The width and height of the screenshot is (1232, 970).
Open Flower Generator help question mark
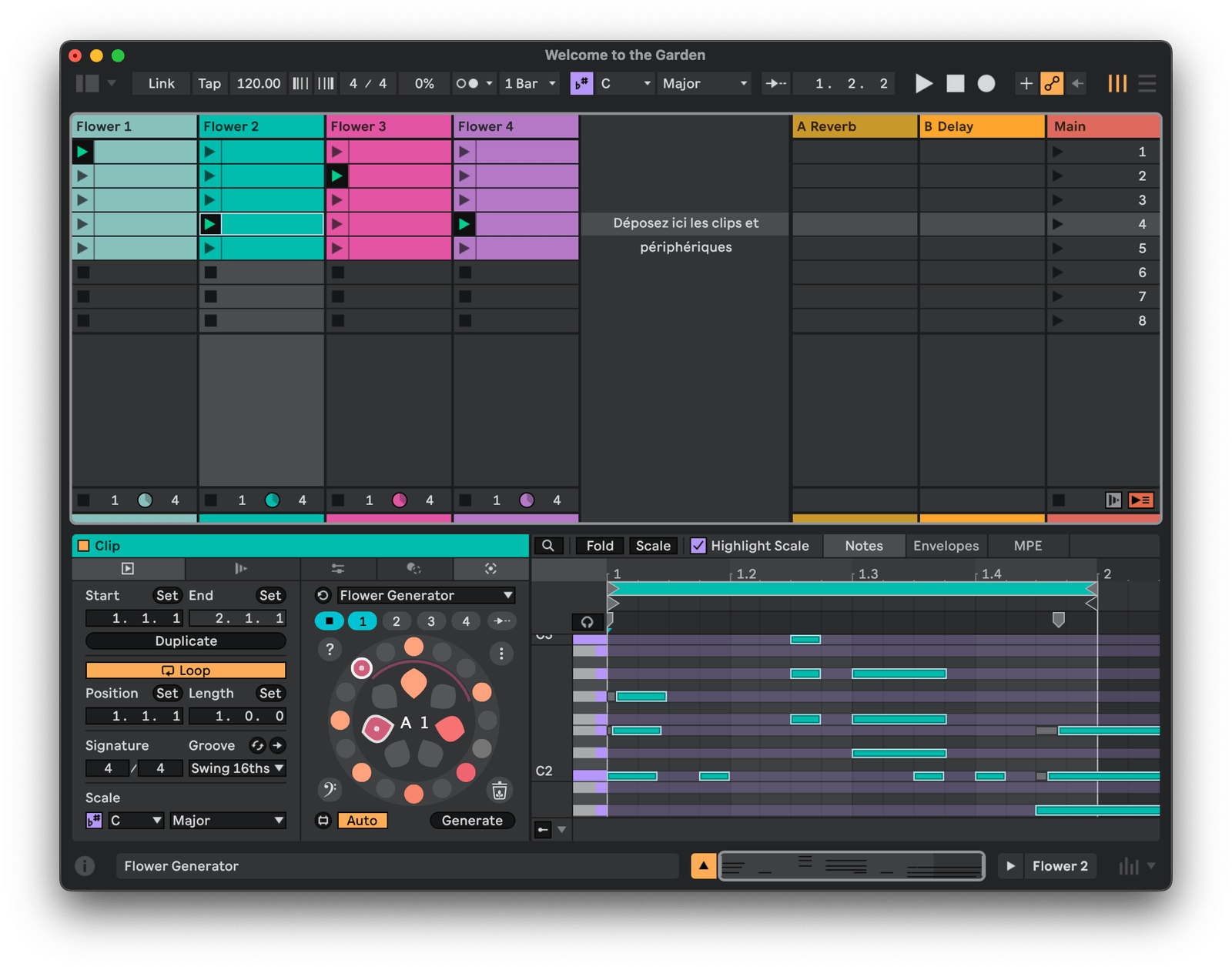point(330,650)
